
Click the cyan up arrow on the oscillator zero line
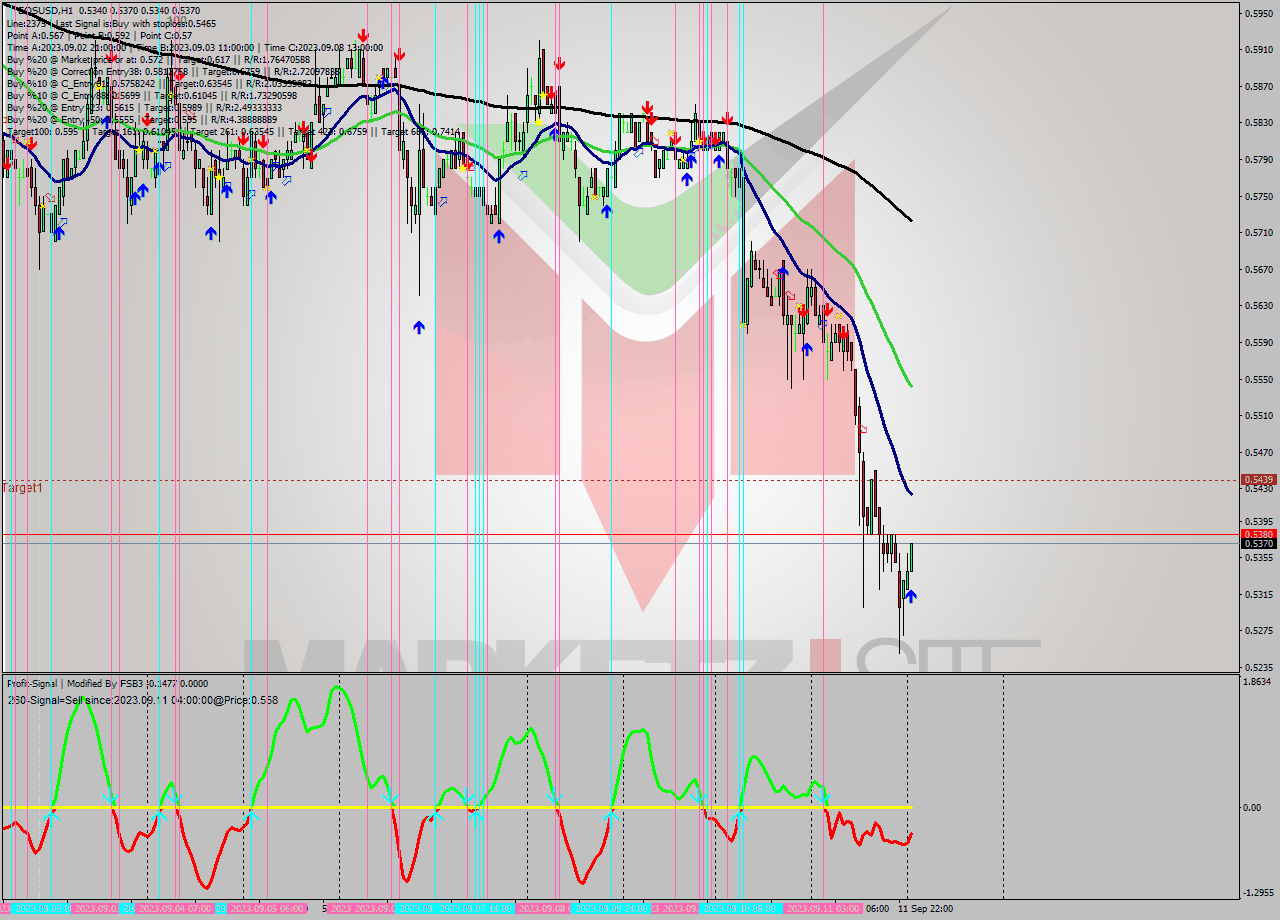click(x=53, y=815)
